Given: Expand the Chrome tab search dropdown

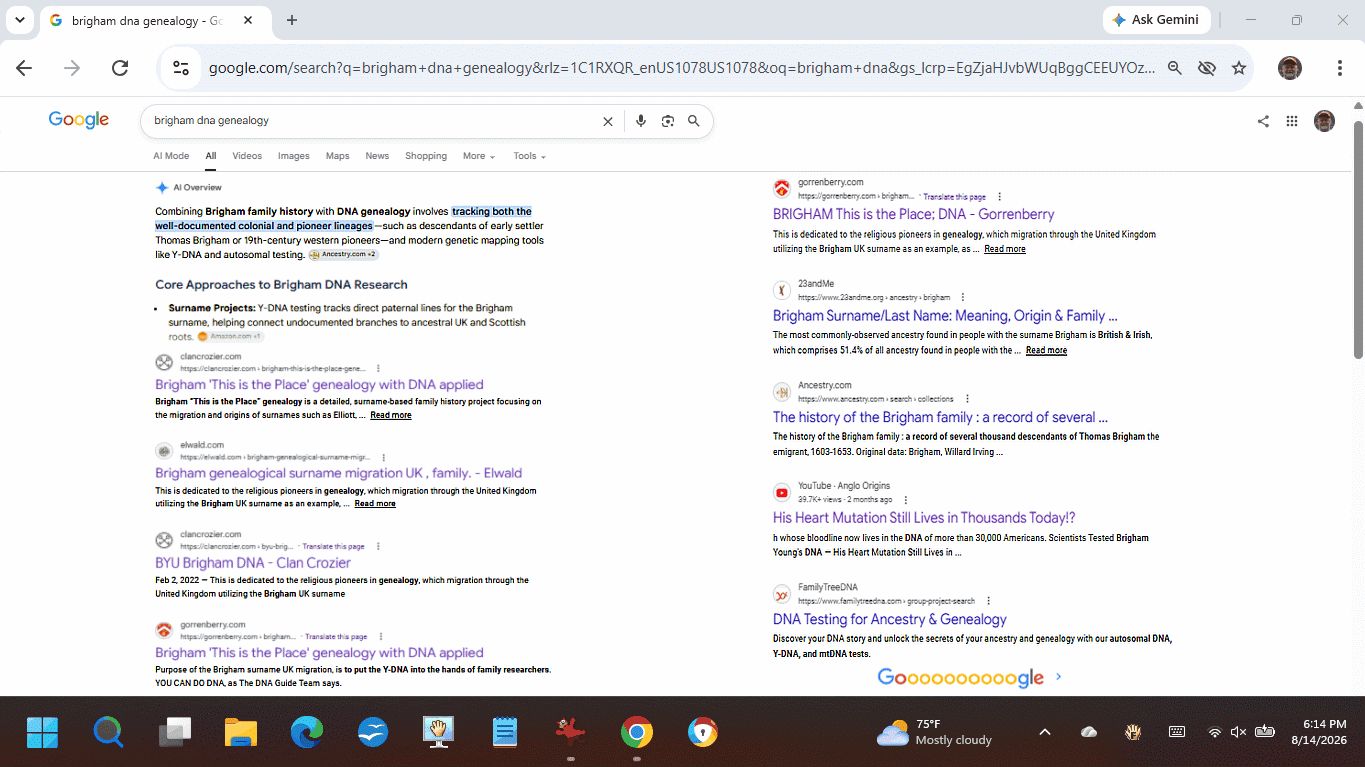Looking at the screenshot, I should click(x=20, y=20).
